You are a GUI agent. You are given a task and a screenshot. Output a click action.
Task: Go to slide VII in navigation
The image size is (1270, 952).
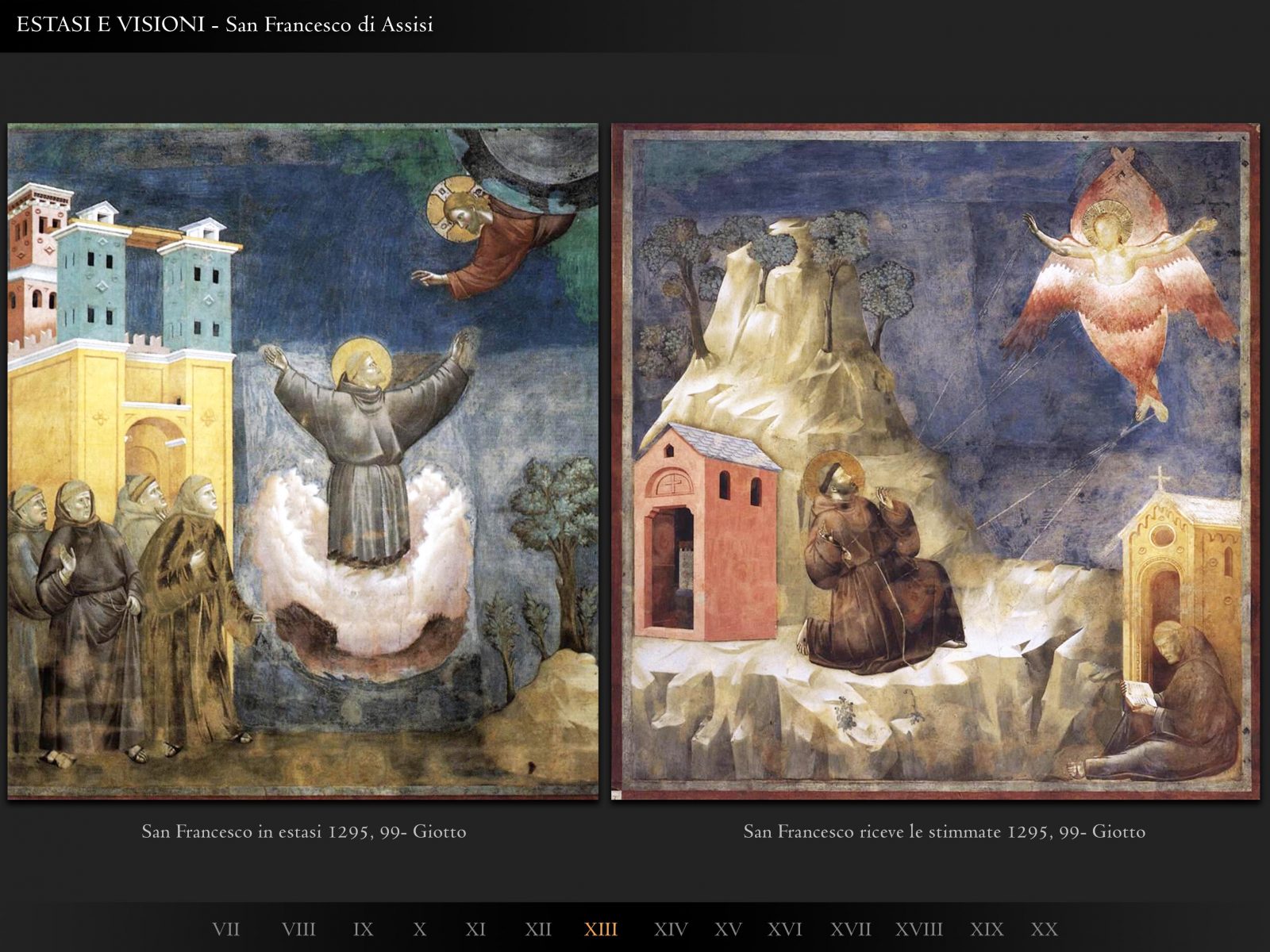pos(226,929)
